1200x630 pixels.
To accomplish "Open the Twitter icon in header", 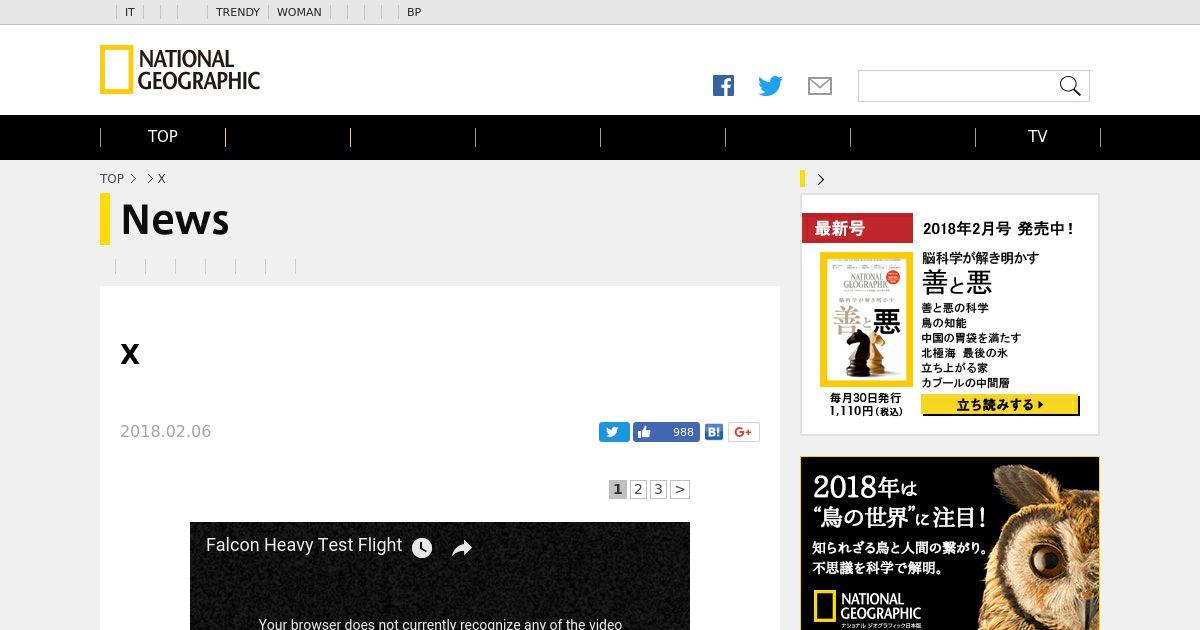I will tap(770, 86).
